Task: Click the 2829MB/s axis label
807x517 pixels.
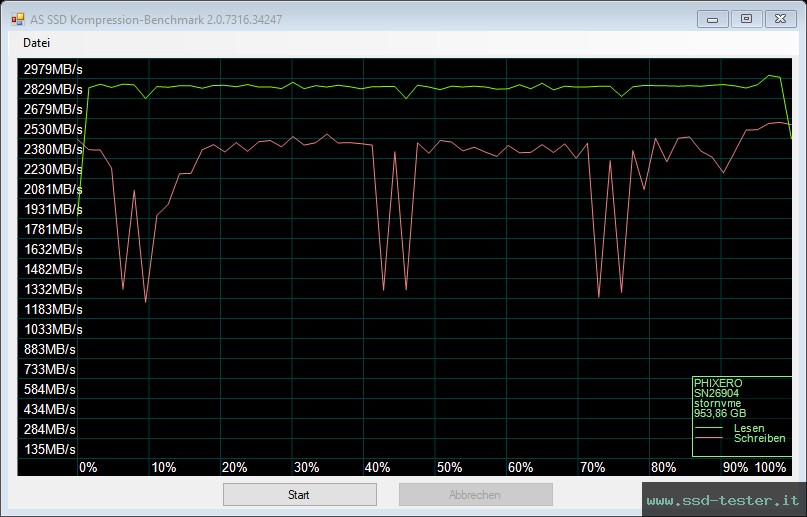Action: (x=53, y=89)
